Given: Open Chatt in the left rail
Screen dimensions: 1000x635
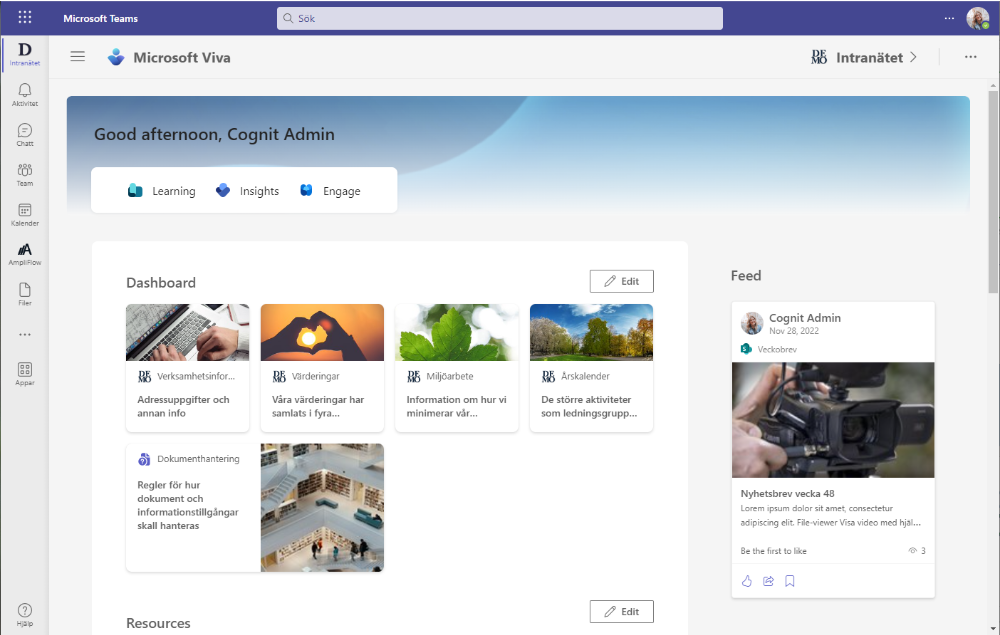Looking at the screenshot, I should coord(25,134).
